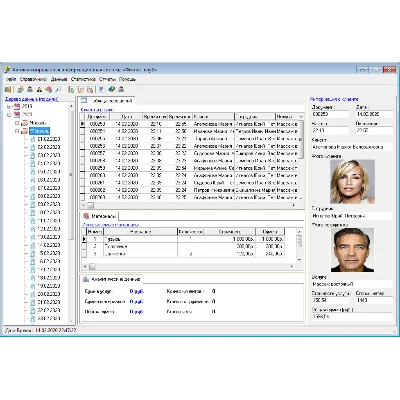Select visit row with document 000260
The width and height of the screenshot is (400, 400).
189,175
